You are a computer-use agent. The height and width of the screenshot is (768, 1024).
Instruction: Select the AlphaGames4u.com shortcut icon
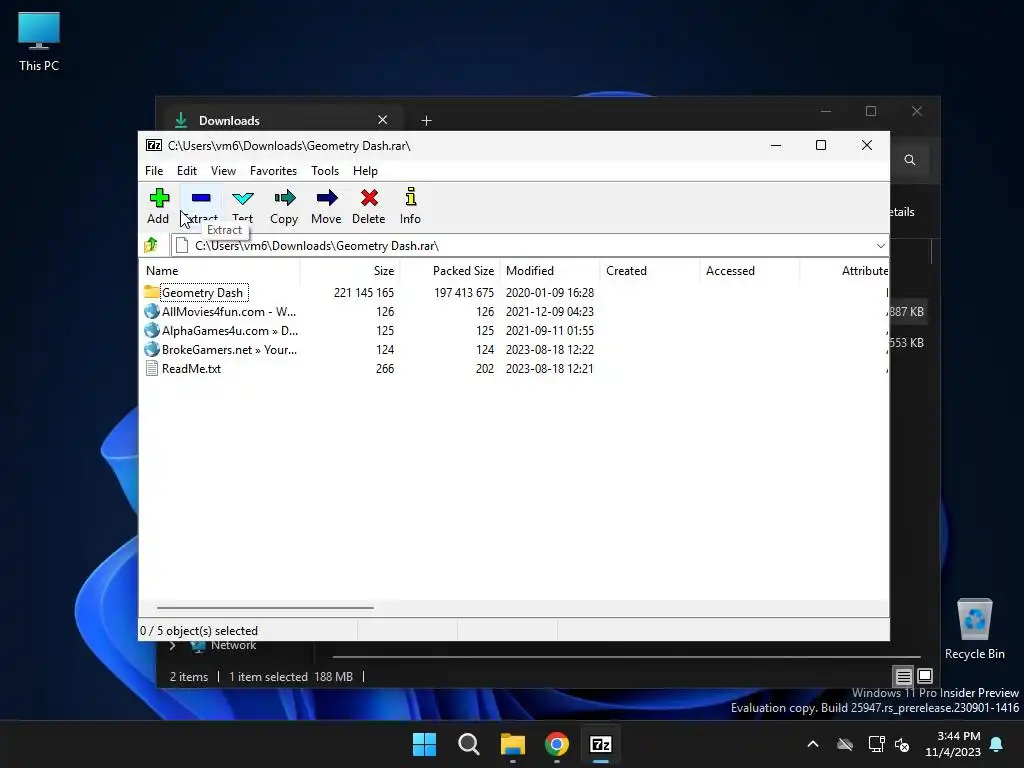pyautogui.click(x=152, y=330)
